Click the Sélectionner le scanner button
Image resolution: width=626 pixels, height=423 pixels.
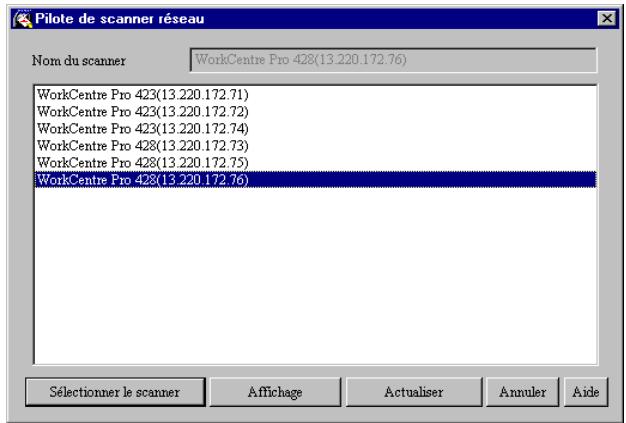point(115,392)
